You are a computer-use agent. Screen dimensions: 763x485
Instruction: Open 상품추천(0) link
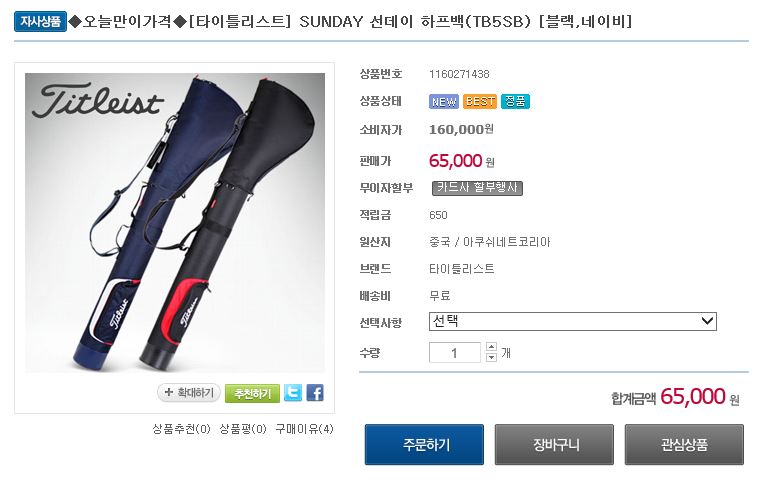[x=182, y=429]
